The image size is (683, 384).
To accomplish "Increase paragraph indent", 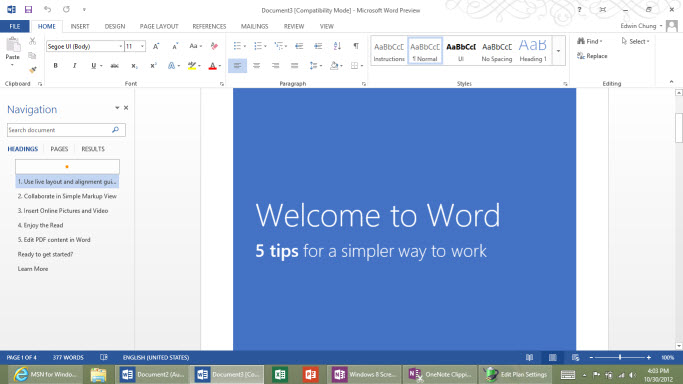I will (x=318, y=46).
